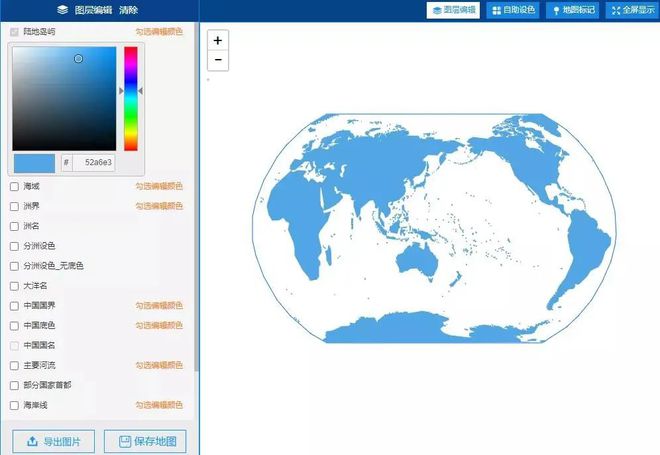Image resolution: width=660 pixels, height=455 pixels.
Task: Click 勾选编辑颜色 next to 洲界
Action: [159, 206]
